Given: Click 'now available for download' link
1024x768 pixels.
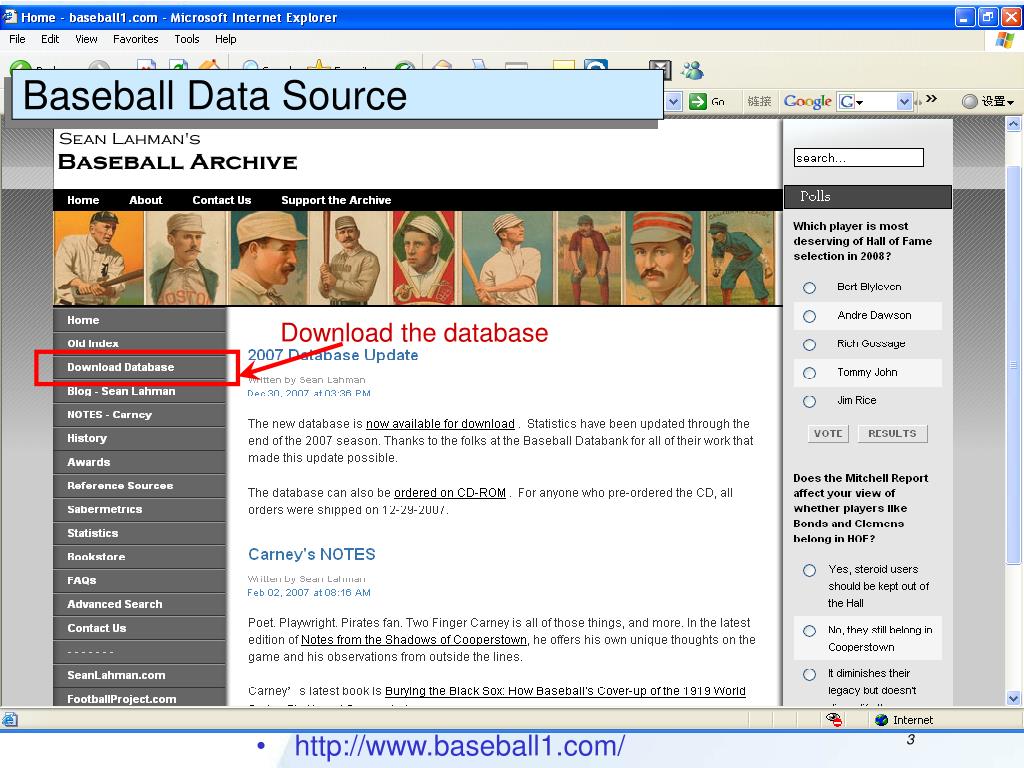Looking at the screenshot, I should 440,424.
